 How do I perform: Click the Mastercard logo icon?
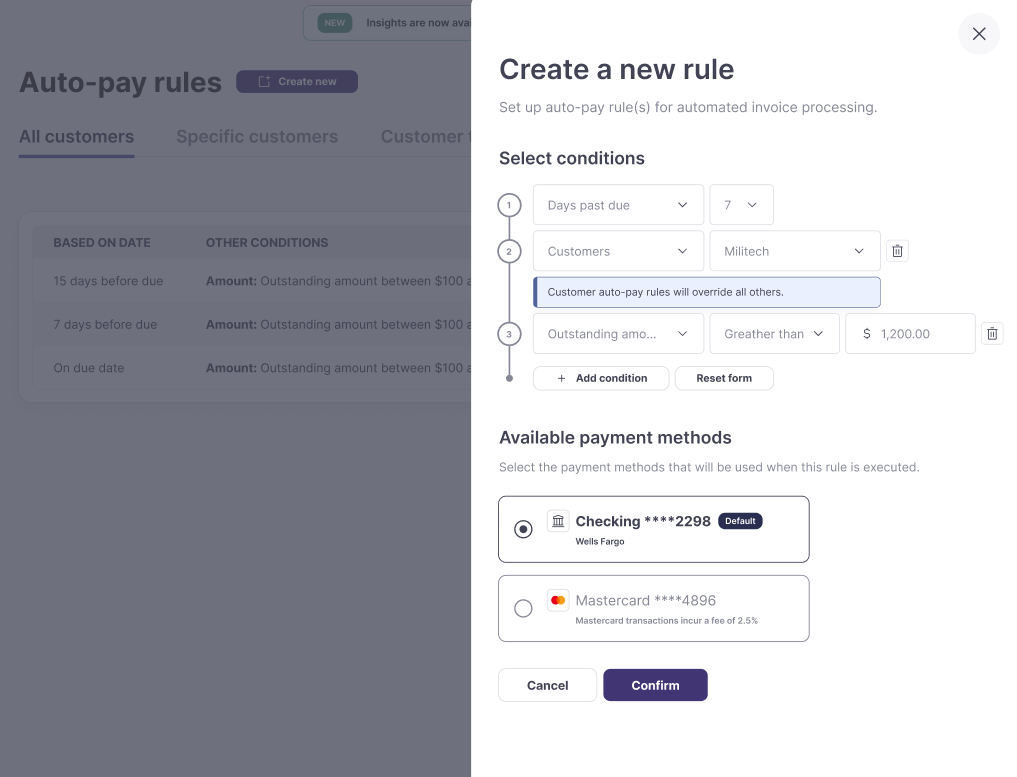pos(558,600)
